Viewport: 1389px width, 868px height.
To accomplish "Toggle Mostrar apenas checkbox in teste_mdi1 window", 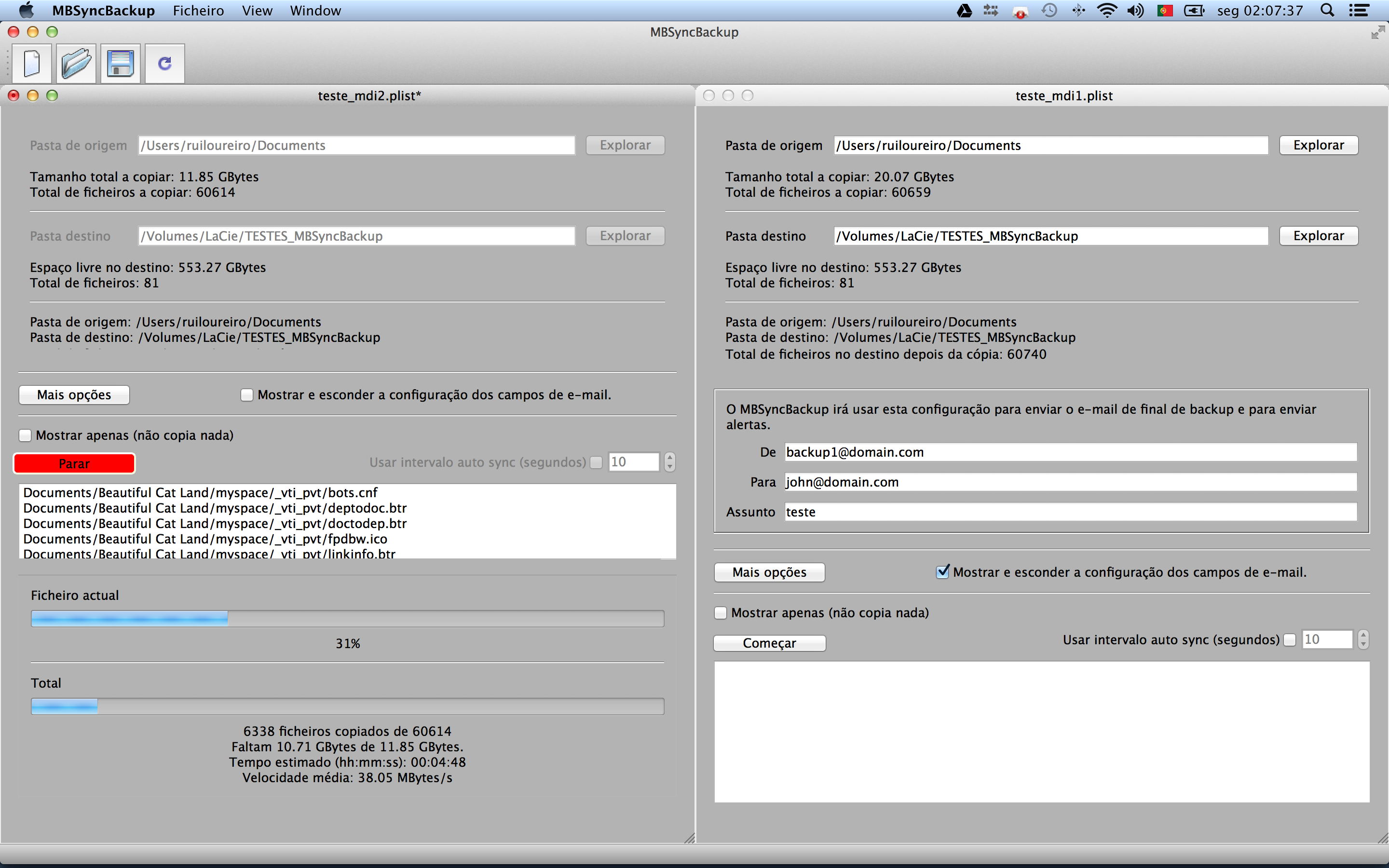I will 721,613.
